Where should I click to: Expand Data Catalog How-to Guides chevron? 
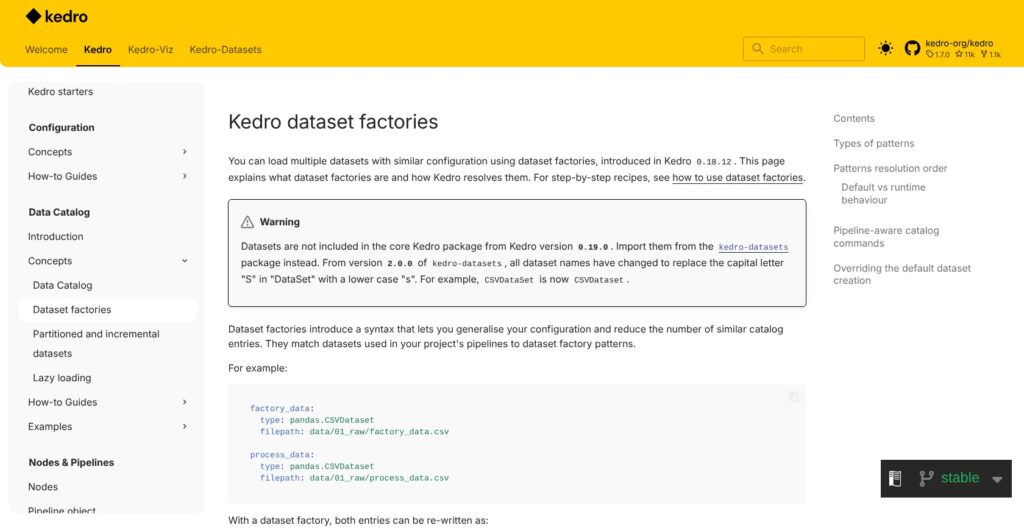click(185, 402)
